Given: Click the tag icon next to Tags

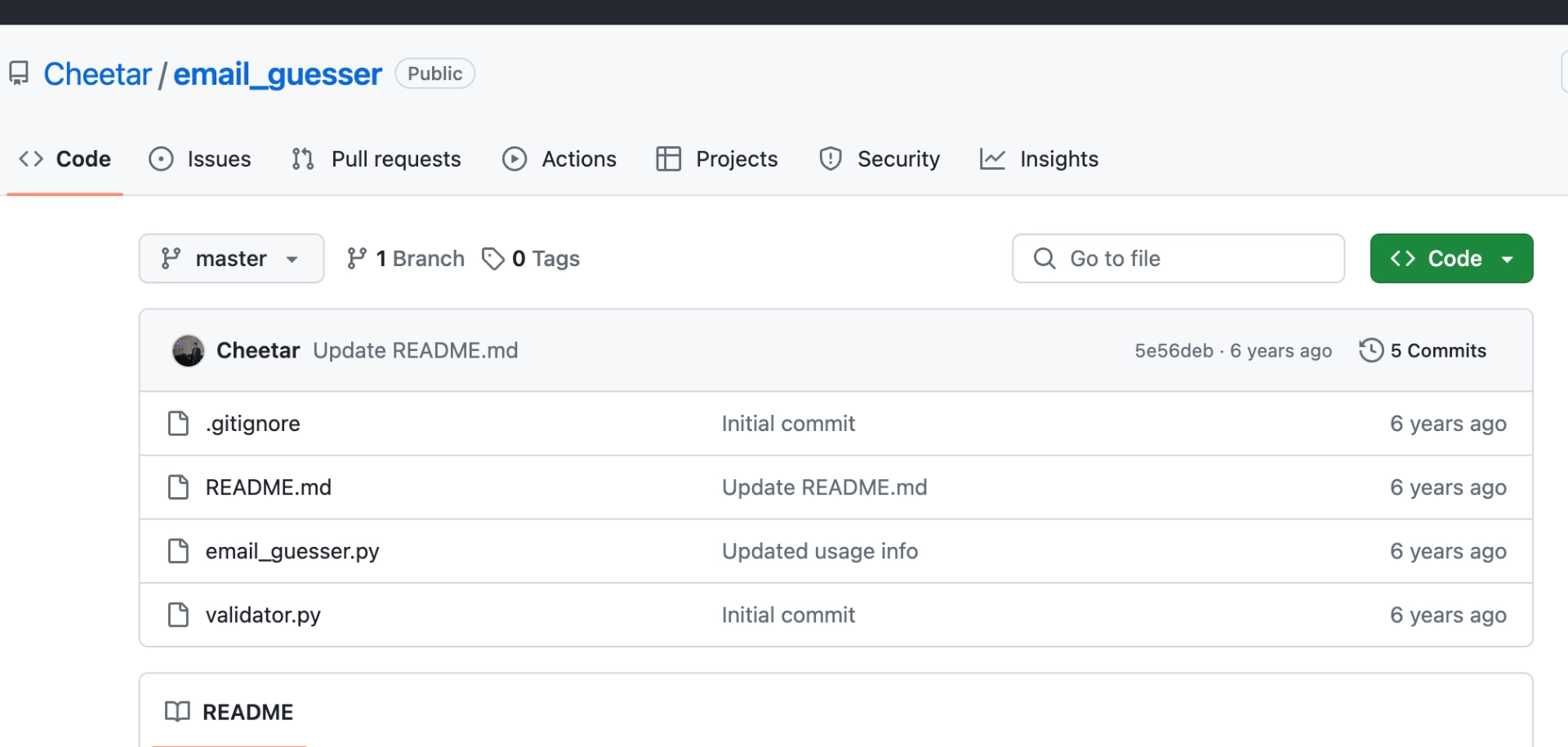Looking at the screenshot, I should click(493, 259).
